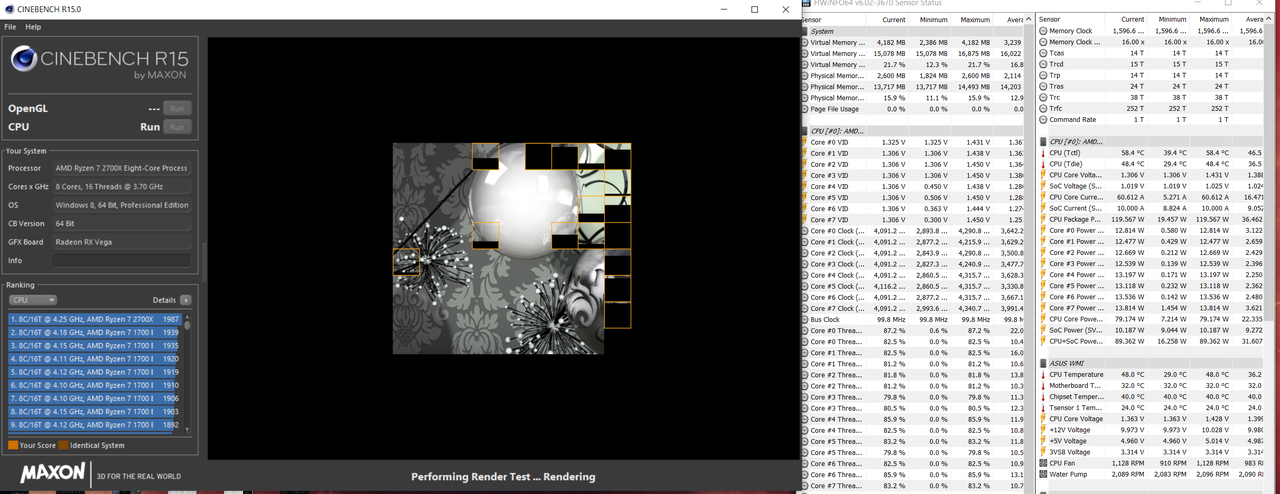Select the Page File Usage sensor row
Image resolution: width=1280 pixels, height=494 pixels.
(912, 109)
